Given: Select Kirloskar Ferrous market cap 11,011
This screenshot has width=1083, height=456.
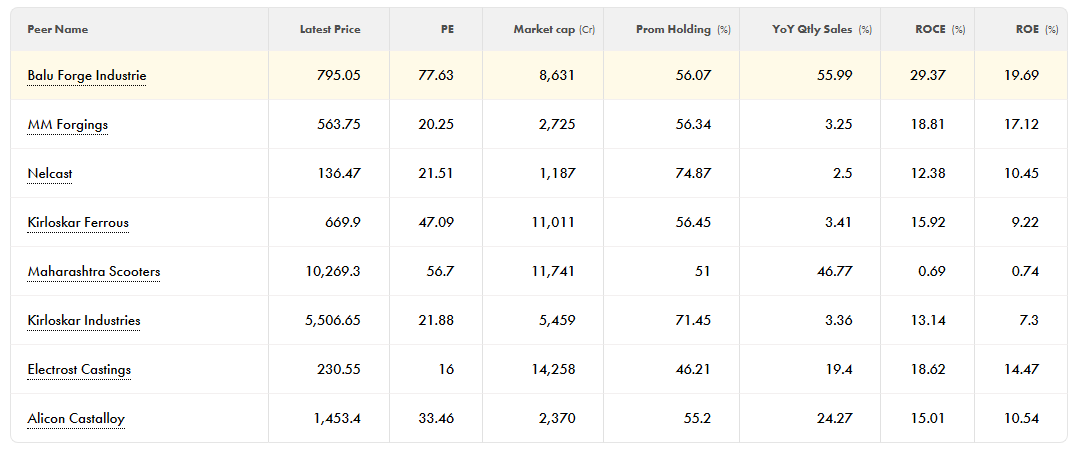Looking at the screenshot, I should click(554, 222).
